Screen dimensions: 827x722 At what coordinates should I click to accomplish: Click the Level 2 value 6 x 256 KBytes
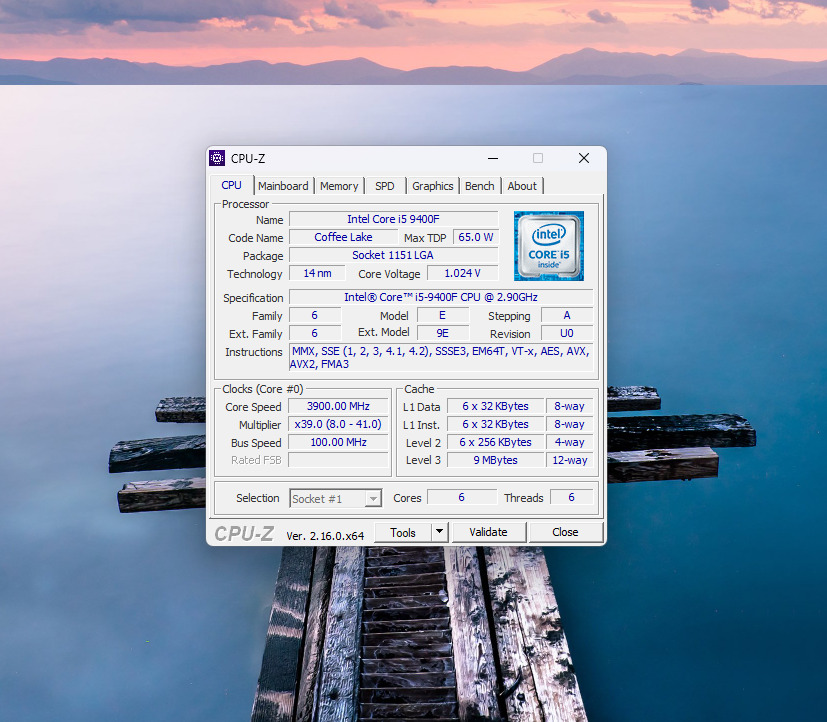tap(495, 442)
